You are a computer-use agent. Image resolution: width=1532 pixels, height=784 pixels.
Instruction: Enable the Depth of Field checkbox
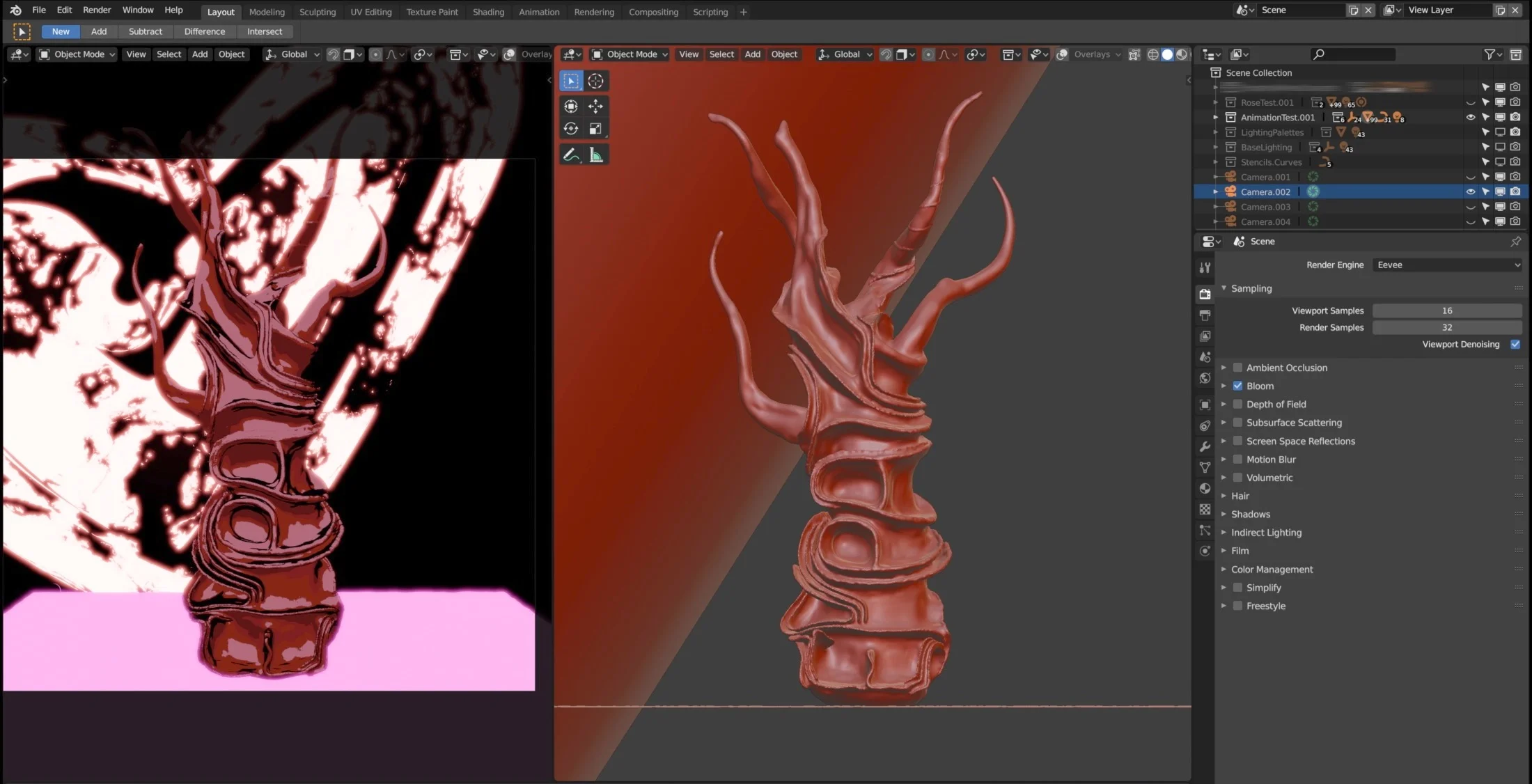point(1237,404)
